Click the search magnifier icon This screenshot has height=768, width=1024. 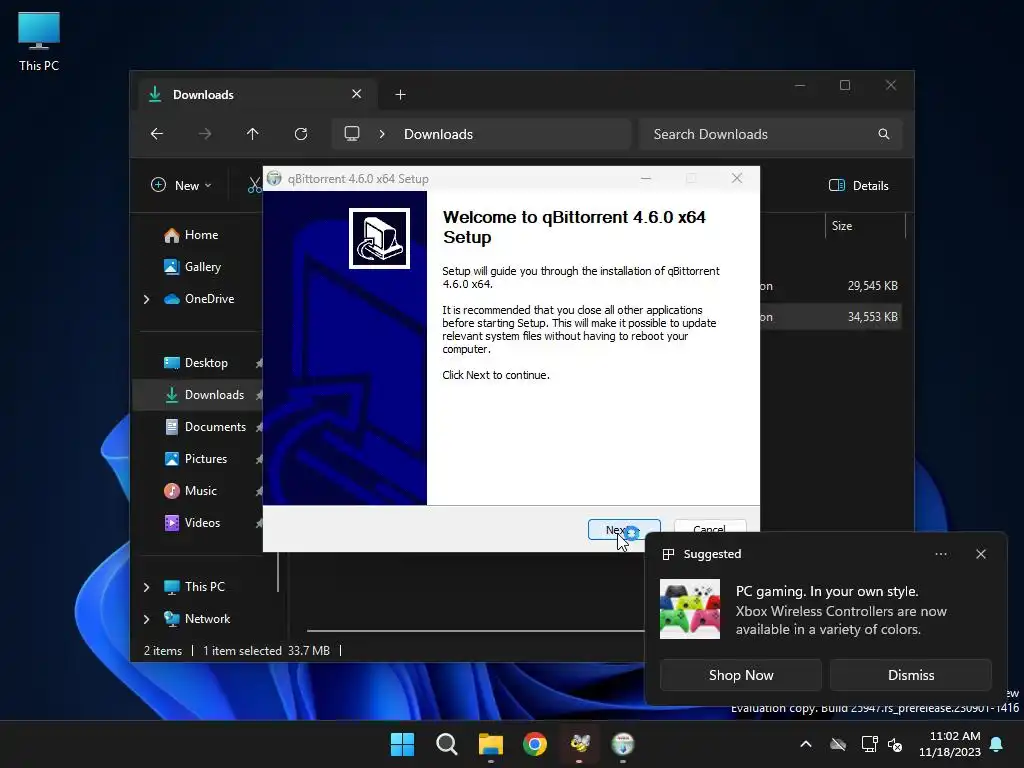click(x=884, y=134)
